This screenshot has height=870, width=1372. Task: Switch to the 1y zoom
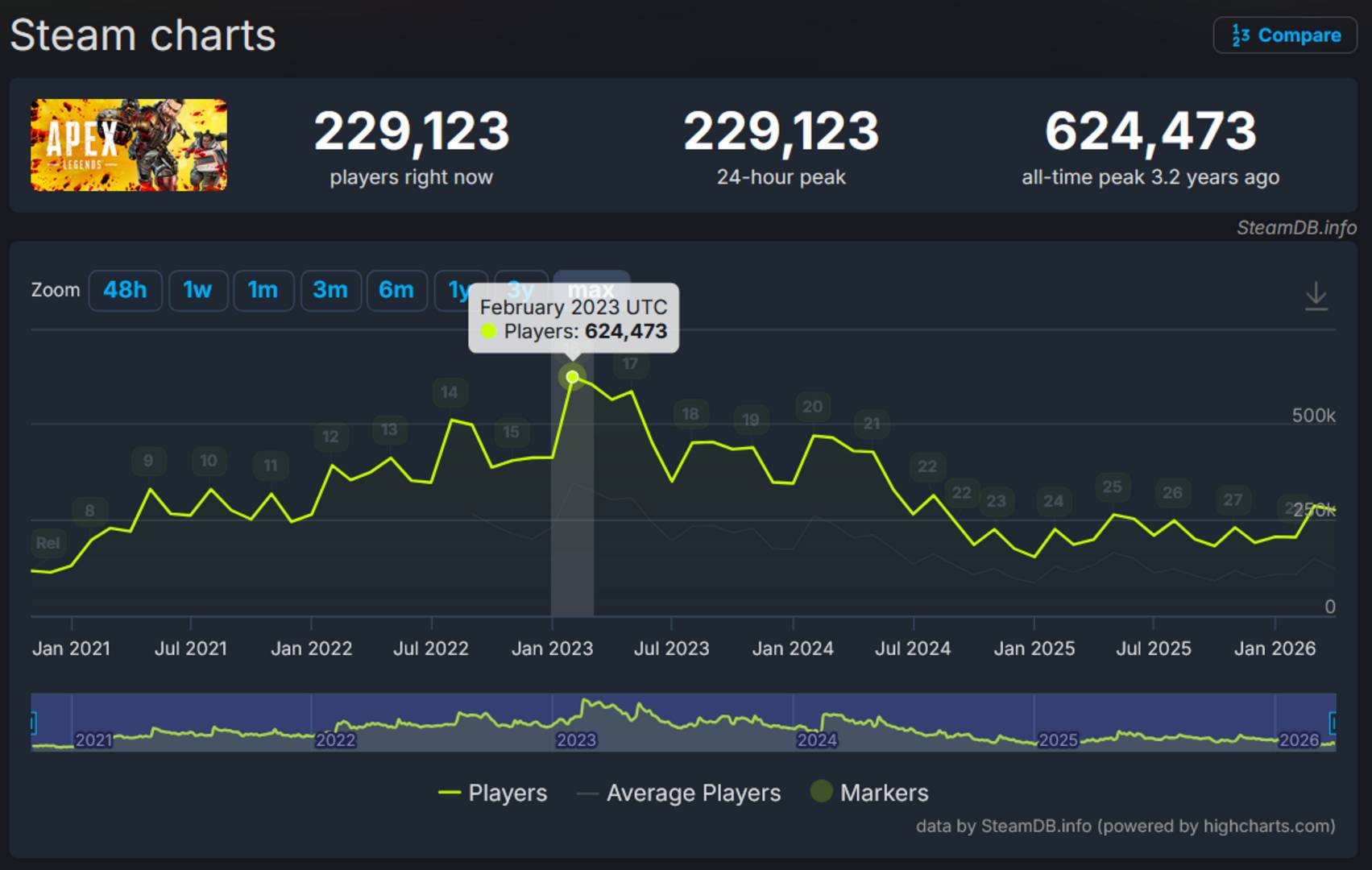coord(459,291)
